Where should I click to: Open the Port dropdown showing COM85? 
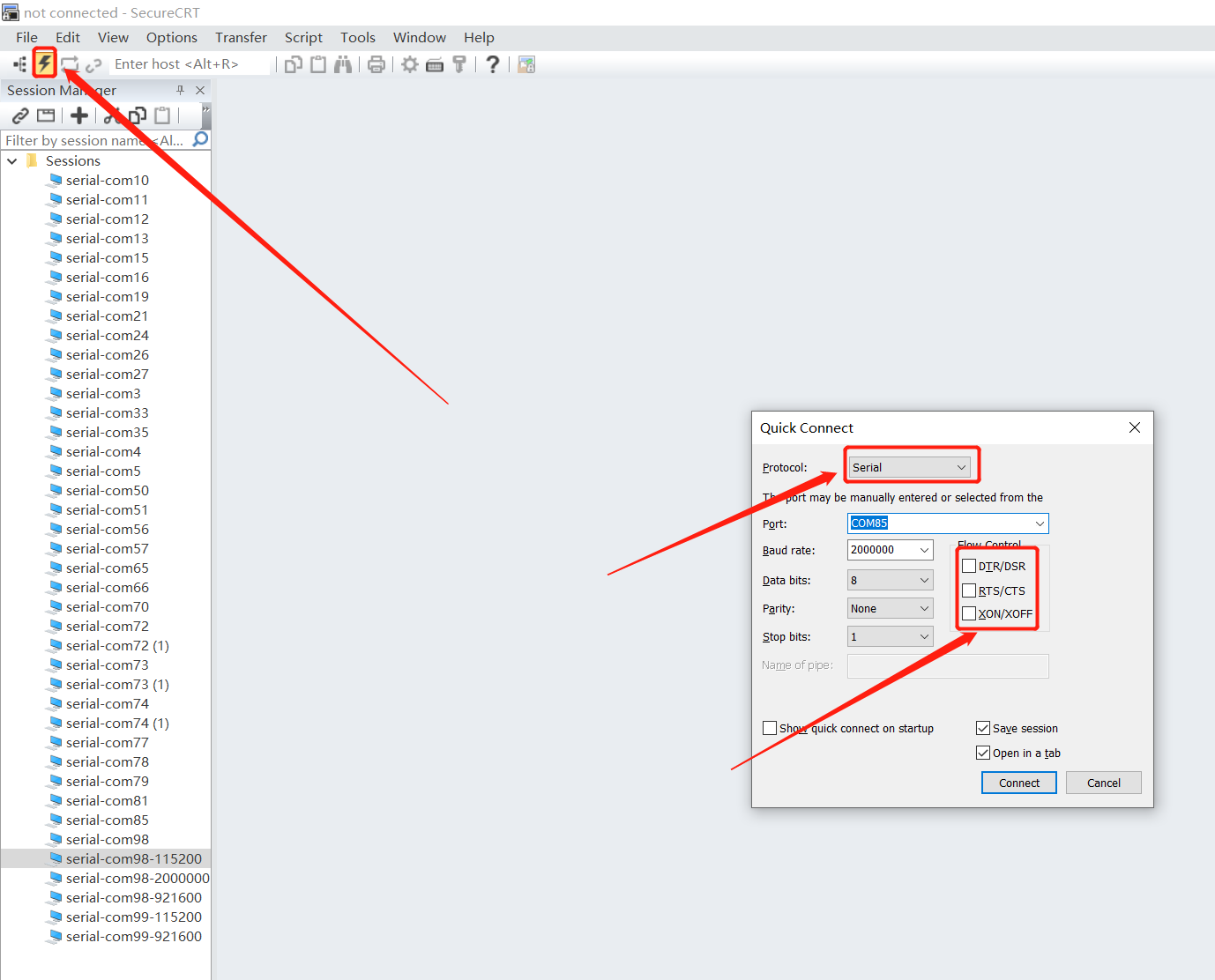pos(948,523)
